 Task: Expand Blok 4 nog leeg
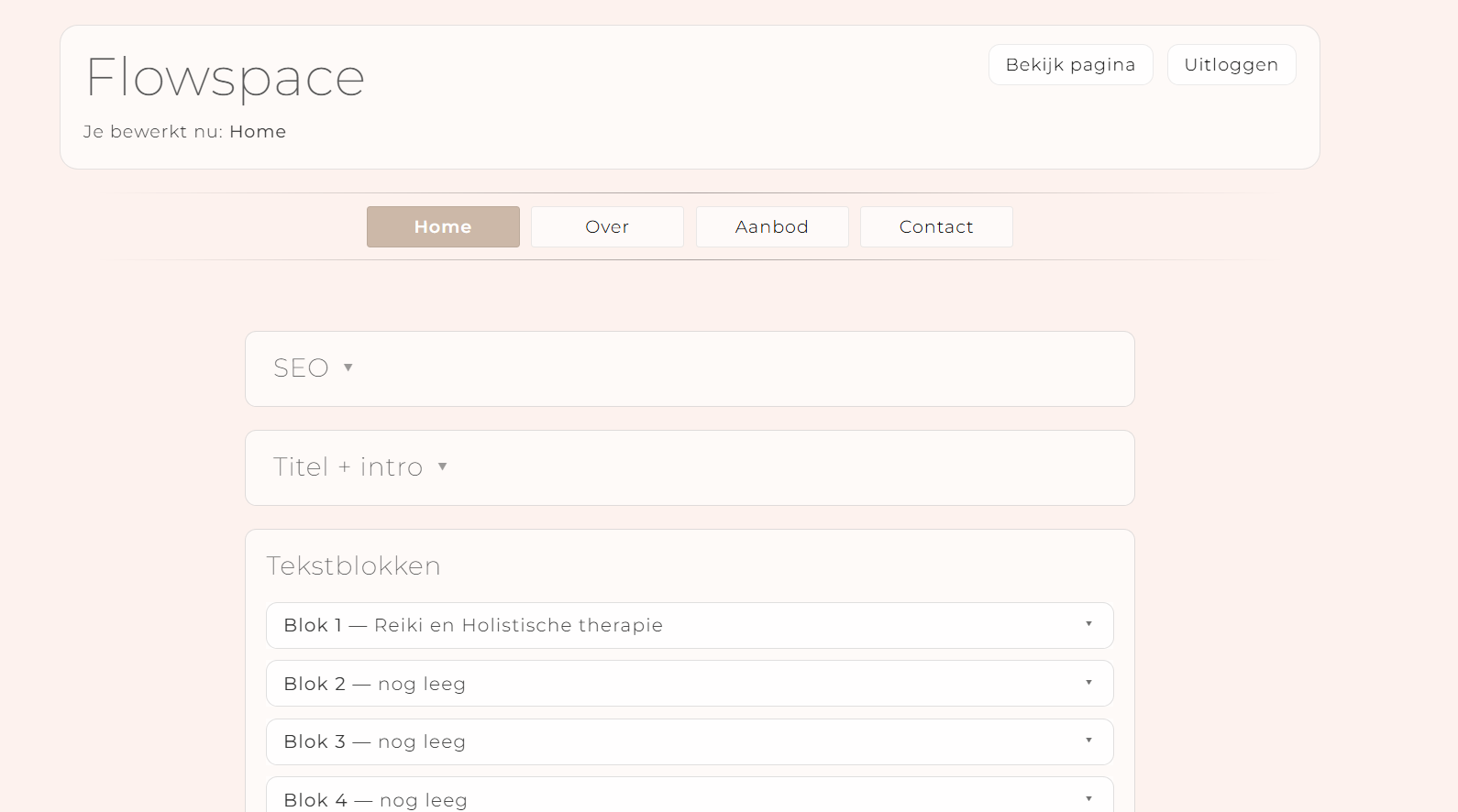click(x=690, y=796)
